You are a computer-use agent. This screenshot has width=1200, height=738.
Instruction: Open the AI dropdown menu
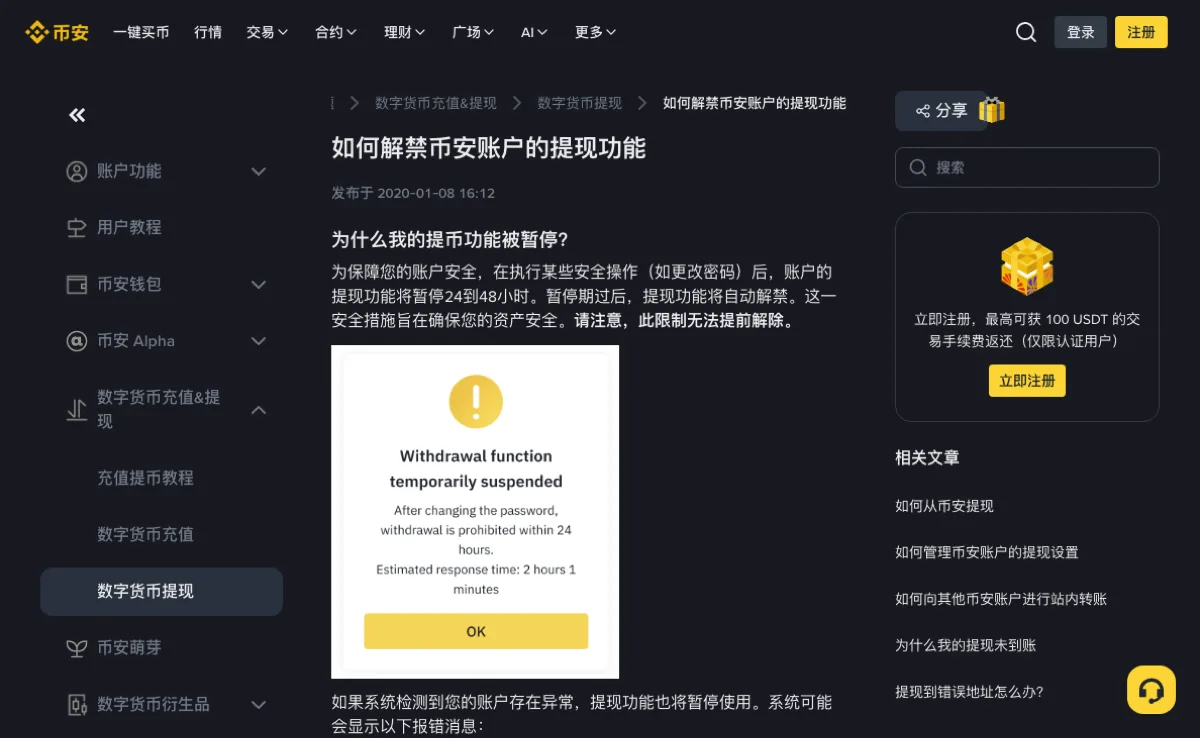[534, 32]
